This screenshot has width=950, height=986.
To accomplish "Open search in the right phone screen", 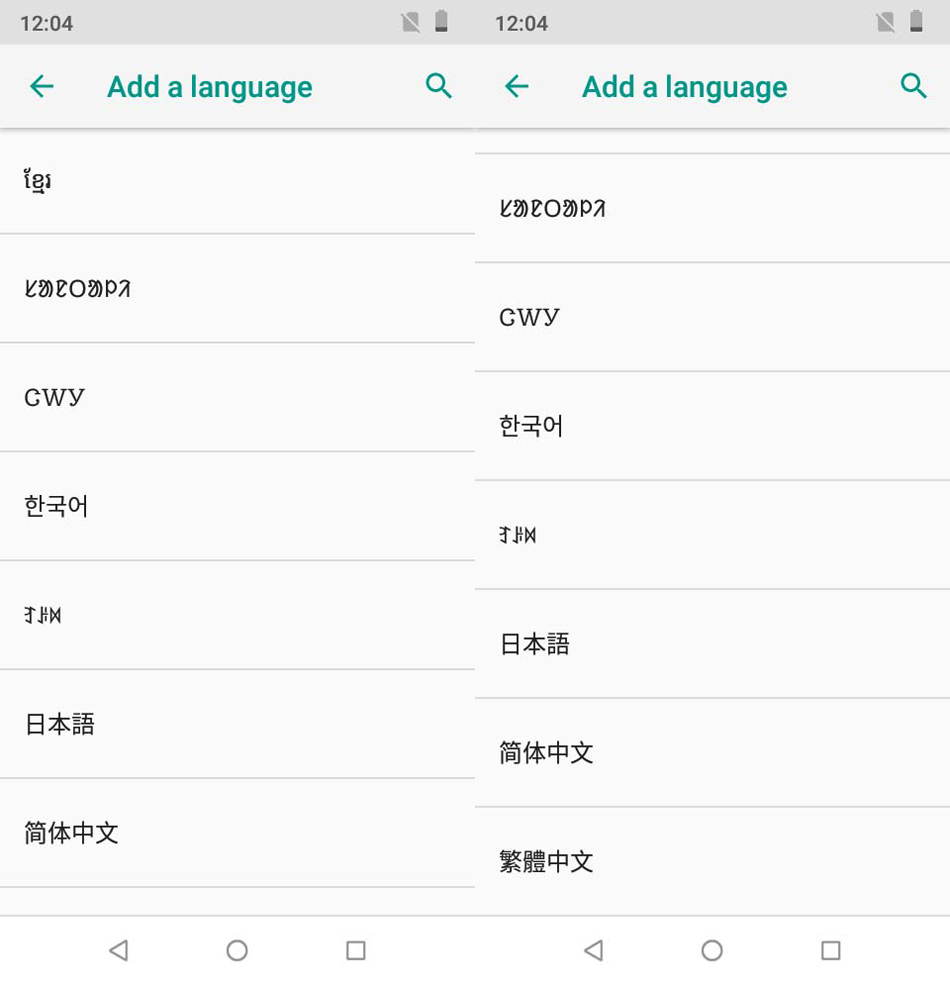I will click(913, 86).
